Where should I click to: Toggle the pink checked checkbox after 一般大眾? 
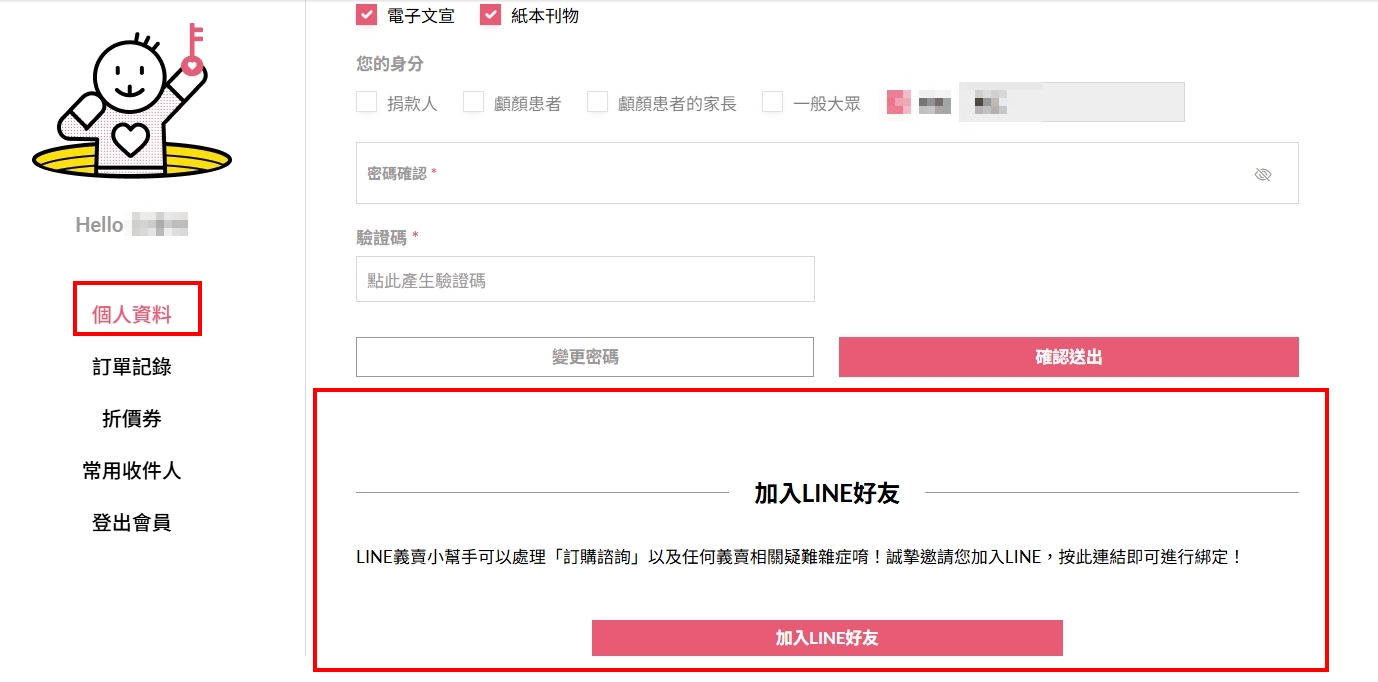pos(898,102)
